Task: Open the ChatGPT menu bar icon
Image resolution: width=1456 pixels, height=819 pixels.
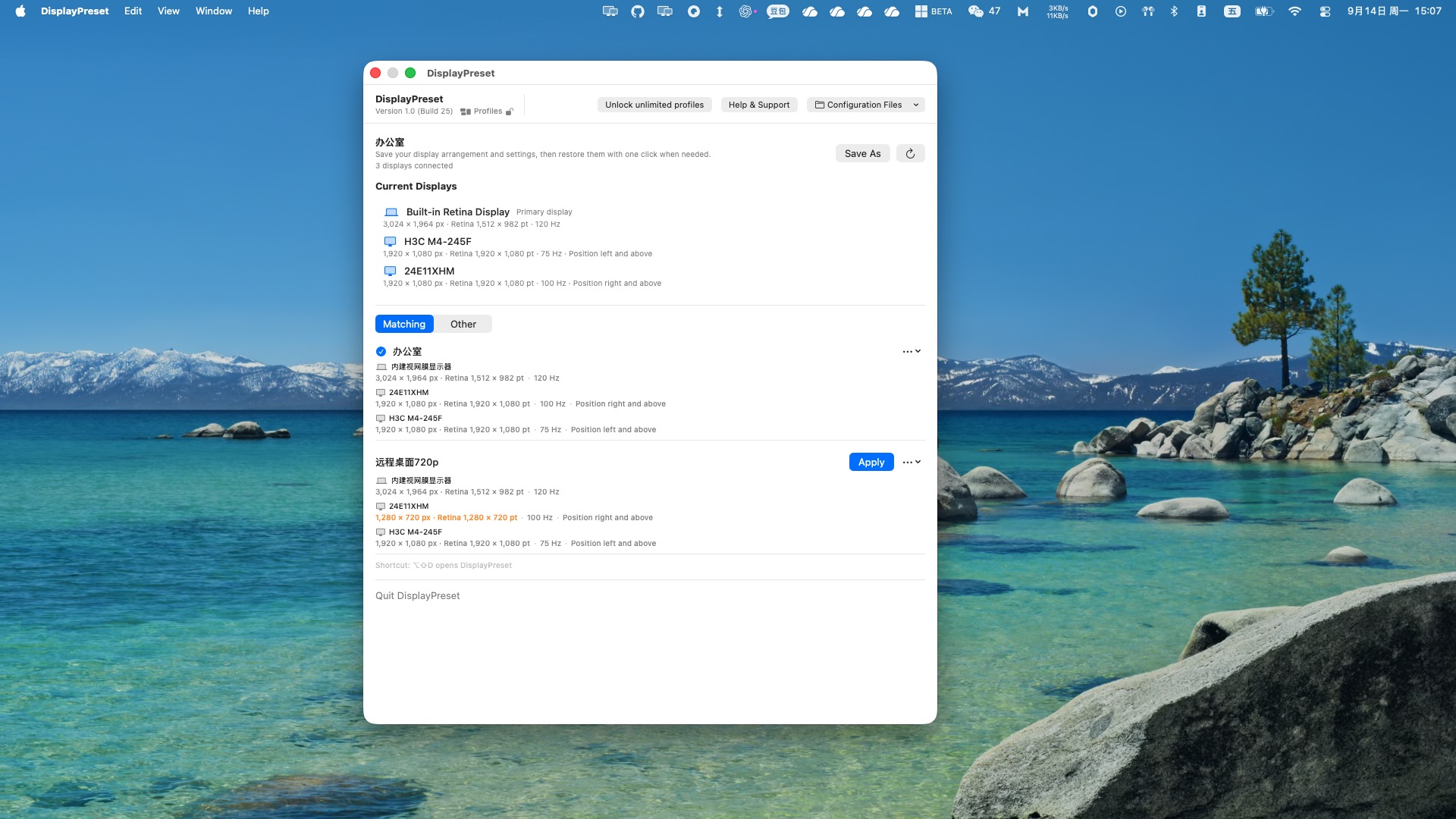Action: (746, 11)
